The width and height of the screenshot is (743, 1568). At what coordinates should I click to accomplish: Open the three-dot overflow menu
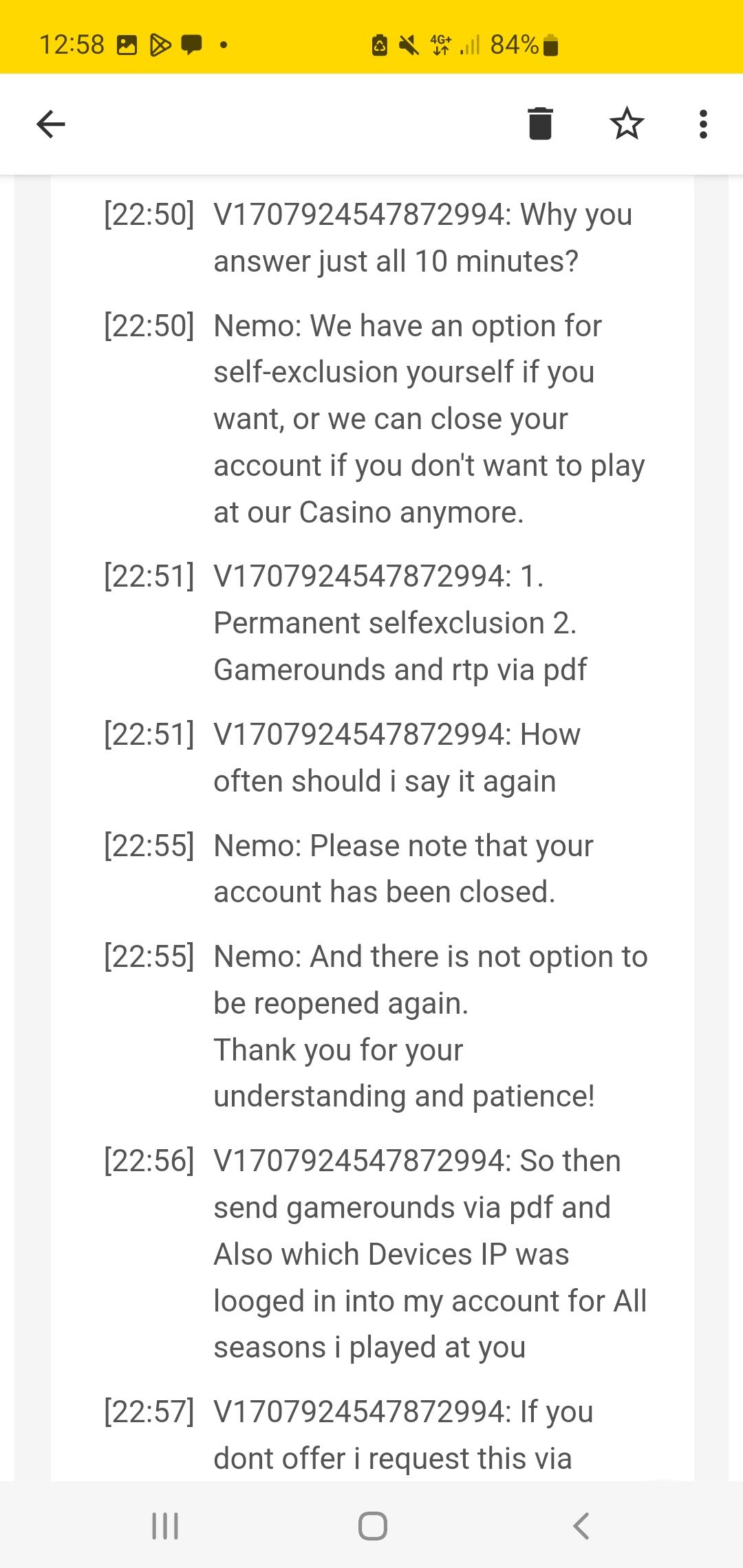[x=702, y=124]
